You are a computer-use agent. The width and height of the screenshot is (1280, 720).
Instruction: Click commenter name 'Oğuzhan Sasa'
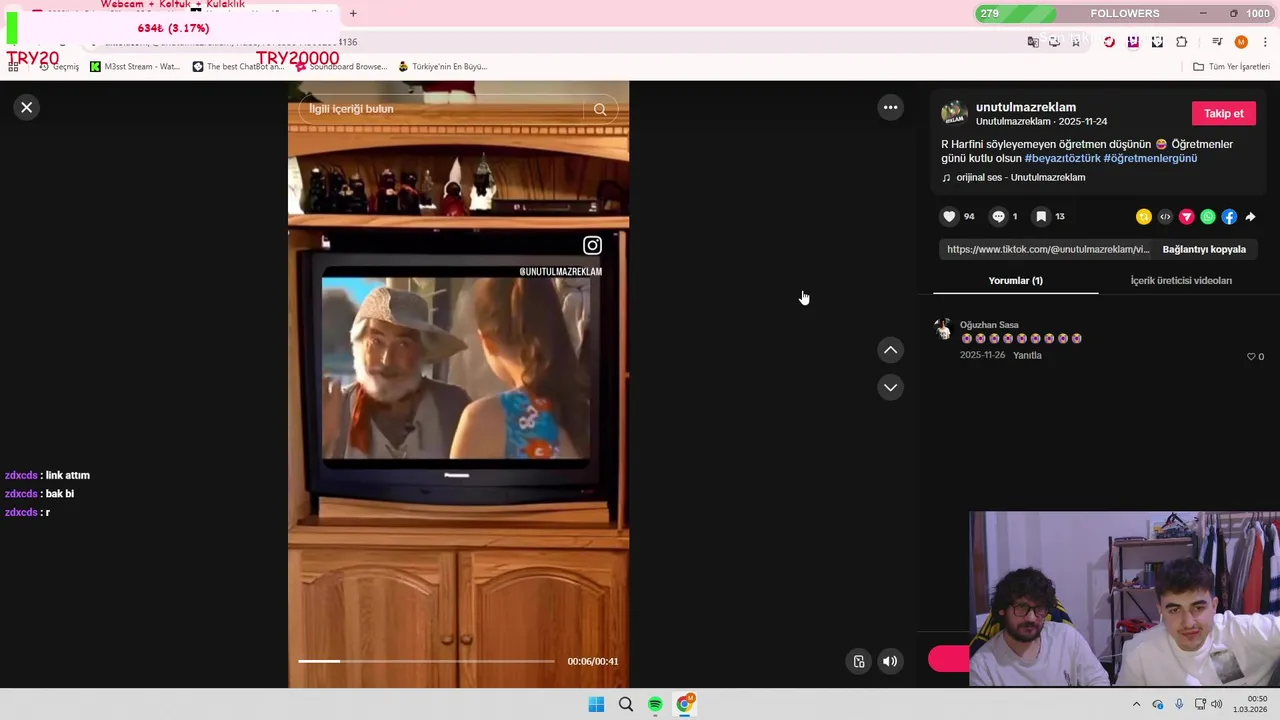[989, 325]
